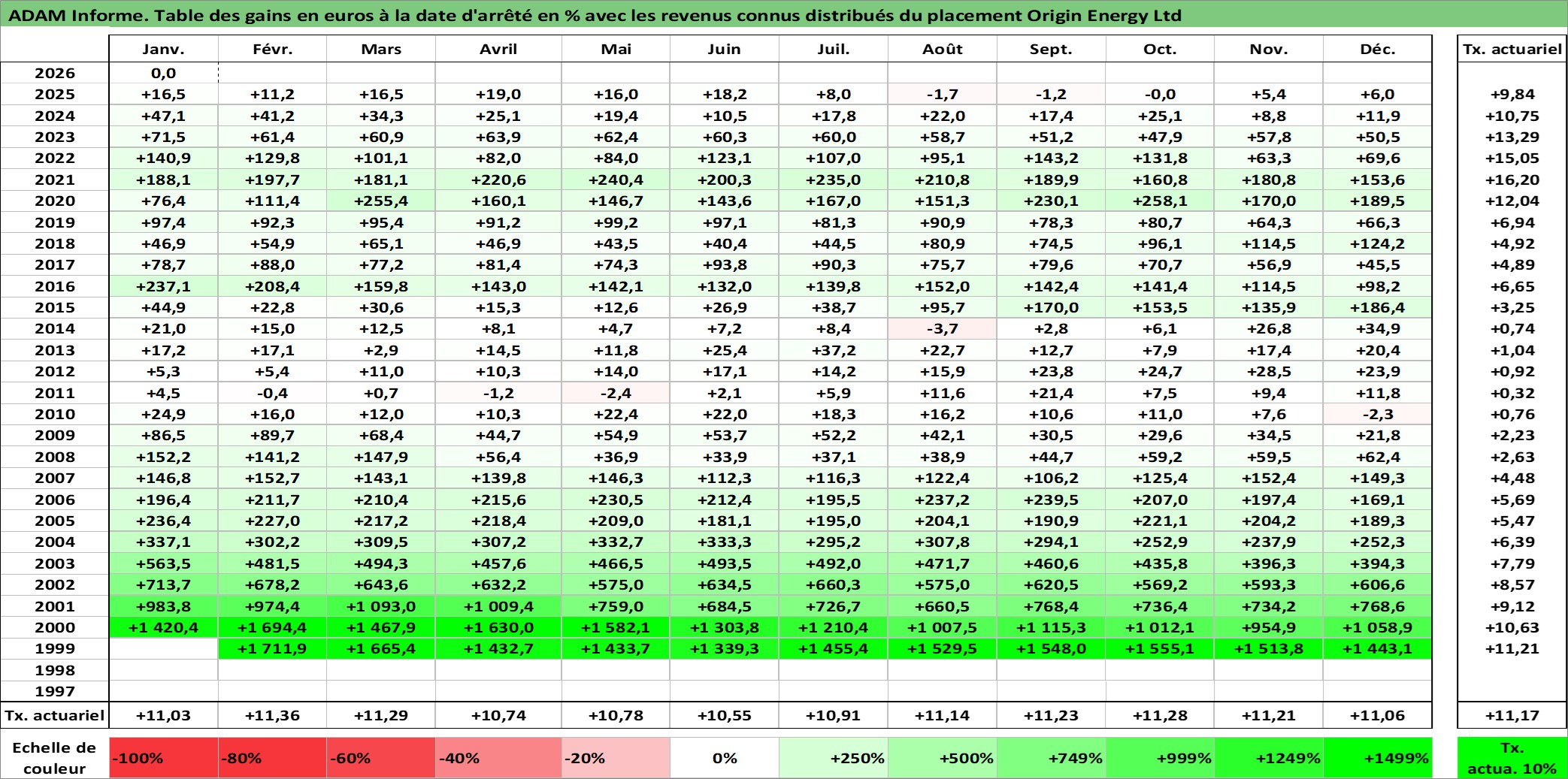Click the +713,7 cell for January 2002
The image size is (1568, 779).
pos(164,584)
